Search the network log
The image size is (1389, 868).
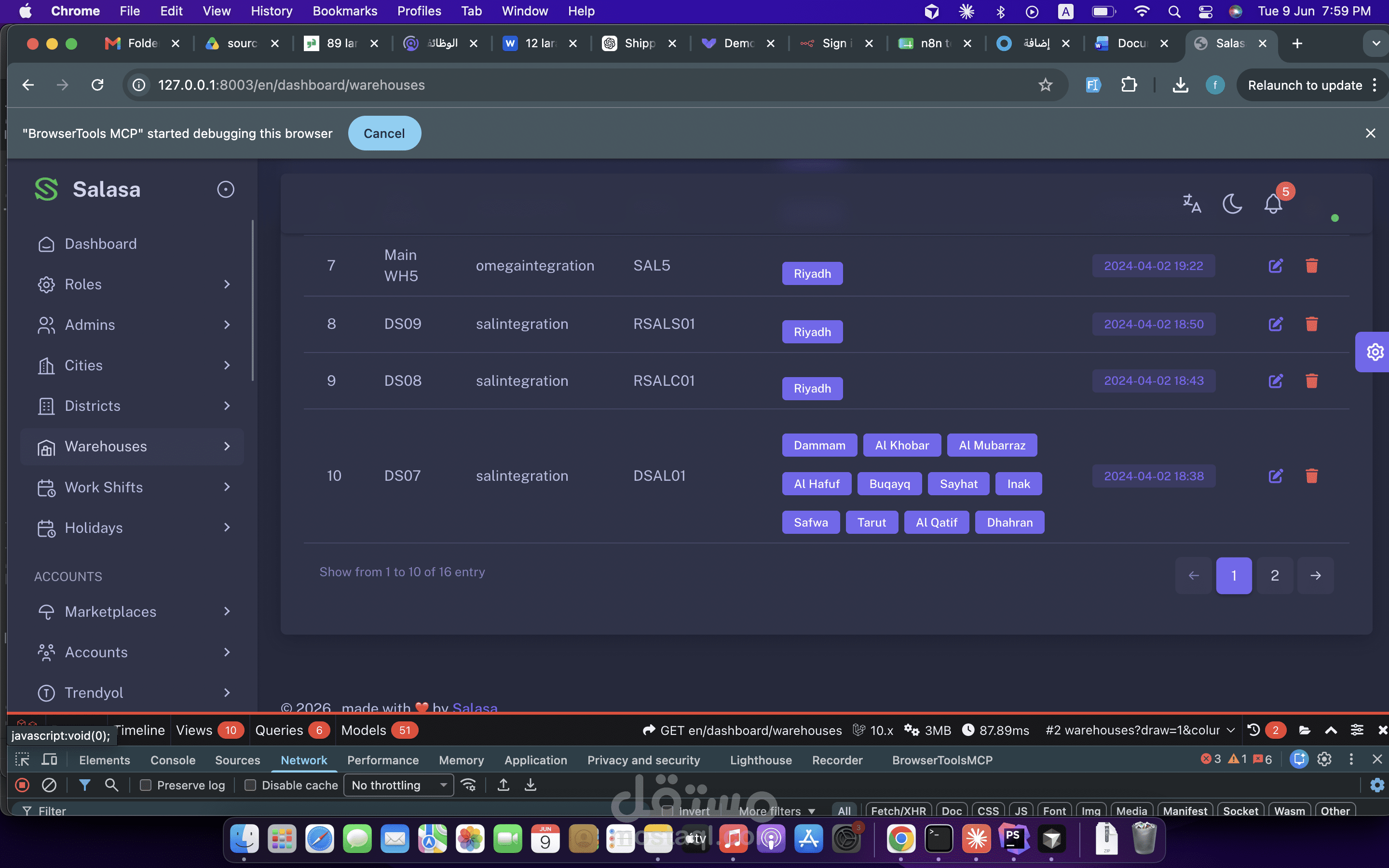click(112, 785)
